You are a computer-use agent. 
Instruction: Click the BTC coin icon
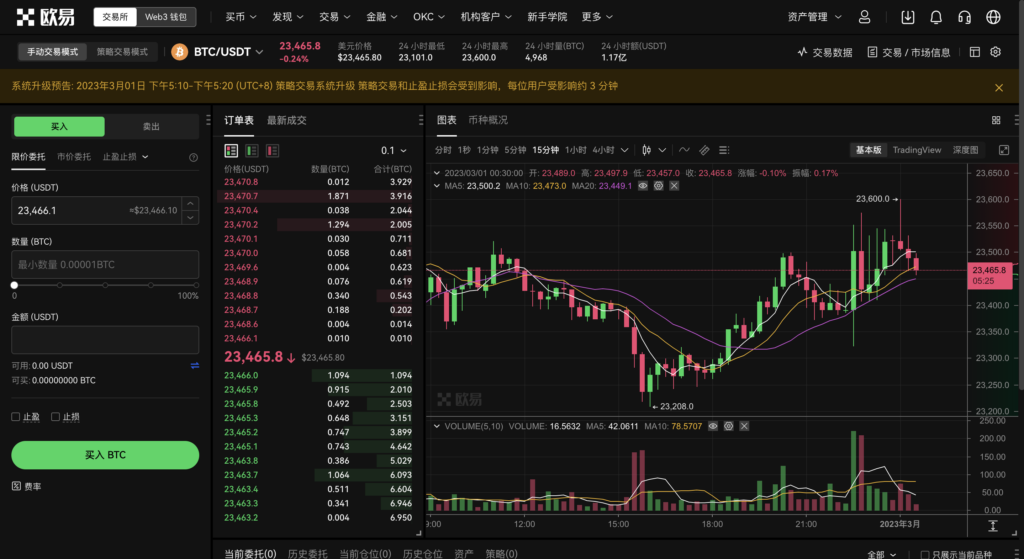click(x=180, y=52)
